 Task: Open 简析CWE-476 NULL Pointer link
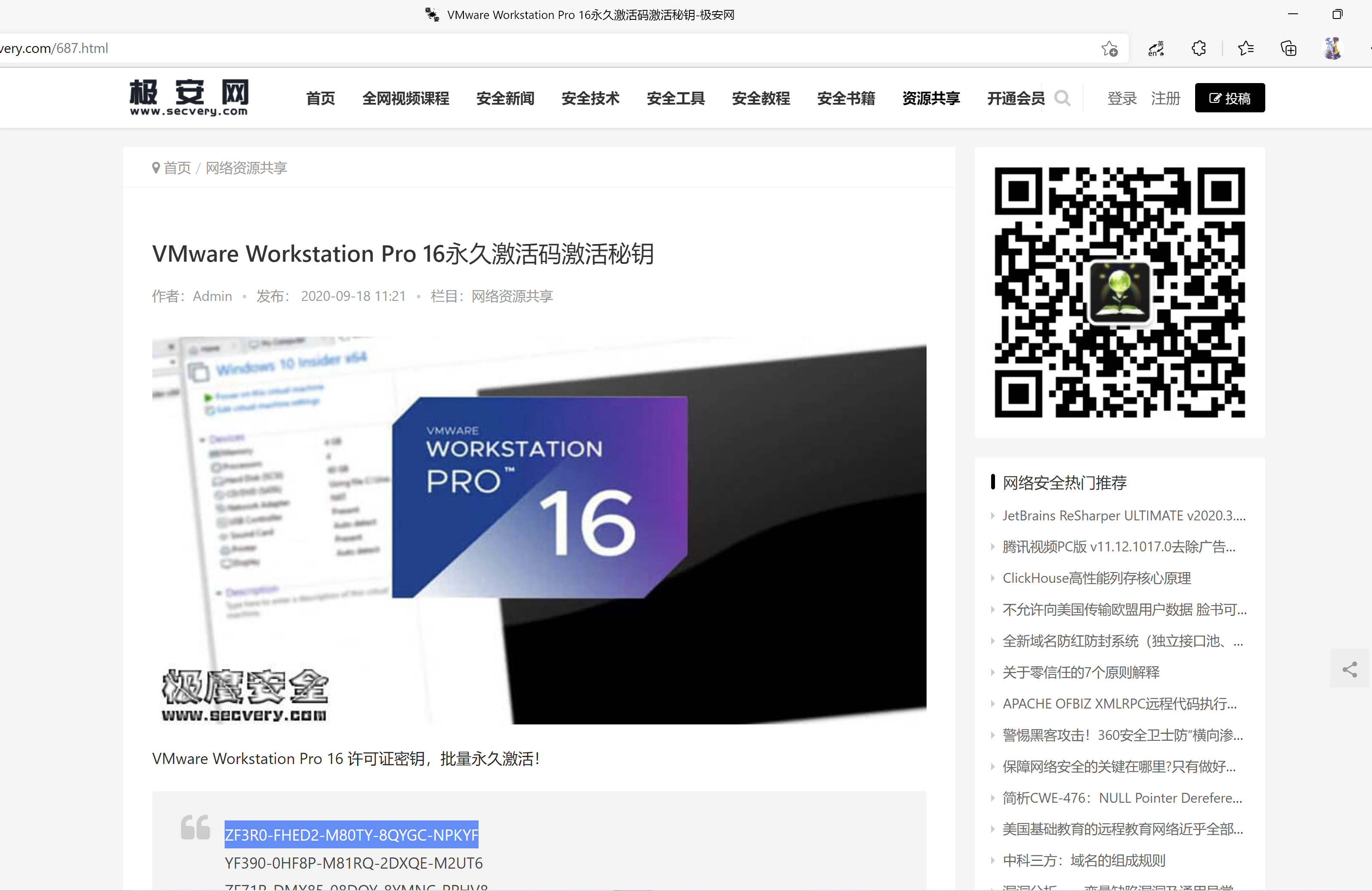(x=1122, y=798)
